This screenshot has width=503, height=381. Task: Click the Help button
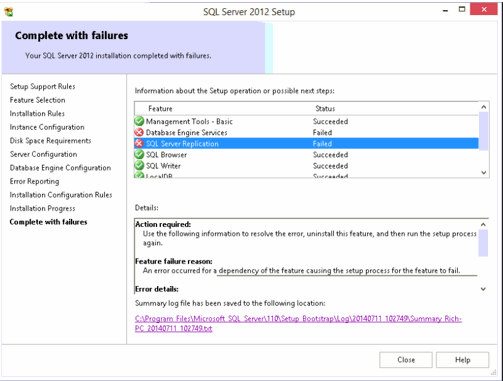[462, 360]
